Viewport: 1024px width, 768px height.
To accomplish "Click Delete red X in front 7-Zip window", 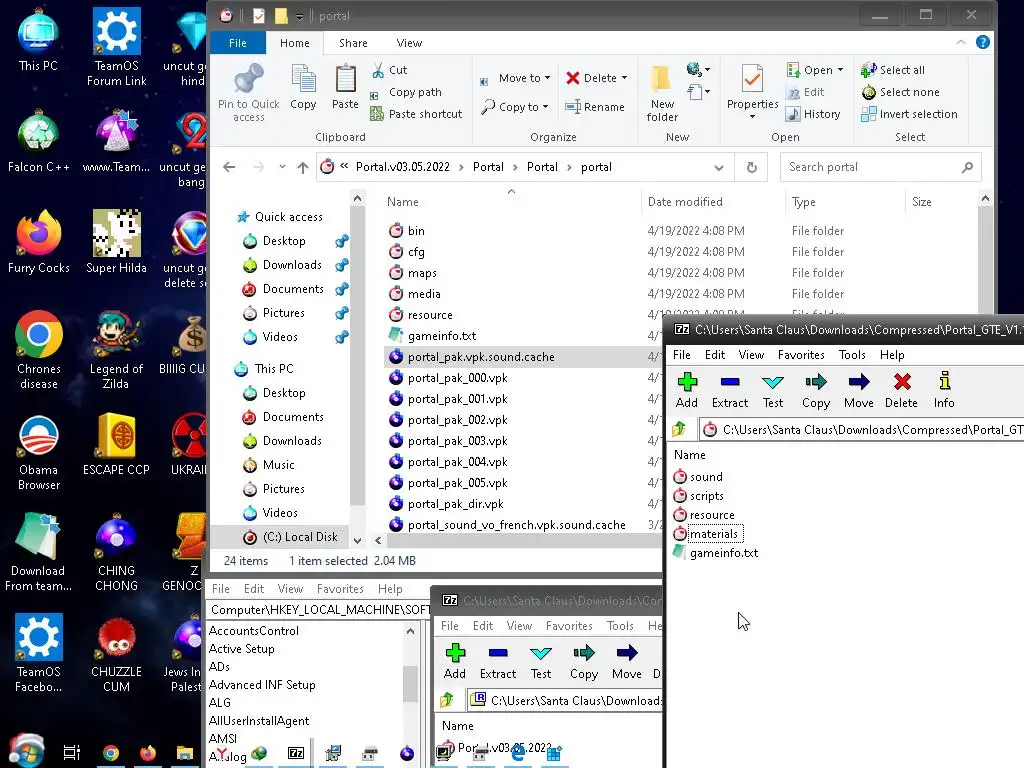I will click(902, 382).
